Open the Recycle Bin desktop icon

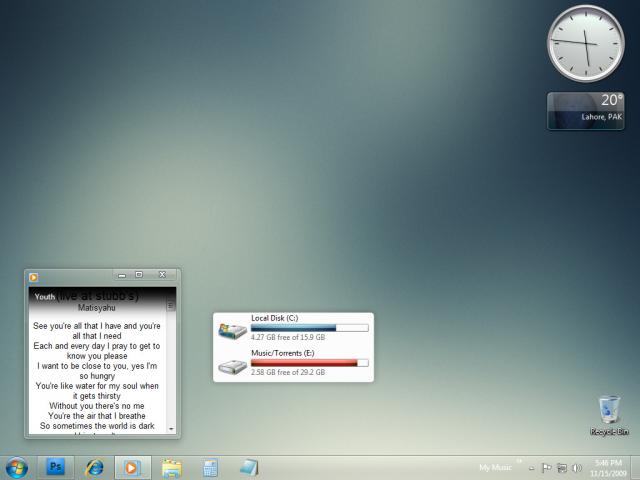609,416
